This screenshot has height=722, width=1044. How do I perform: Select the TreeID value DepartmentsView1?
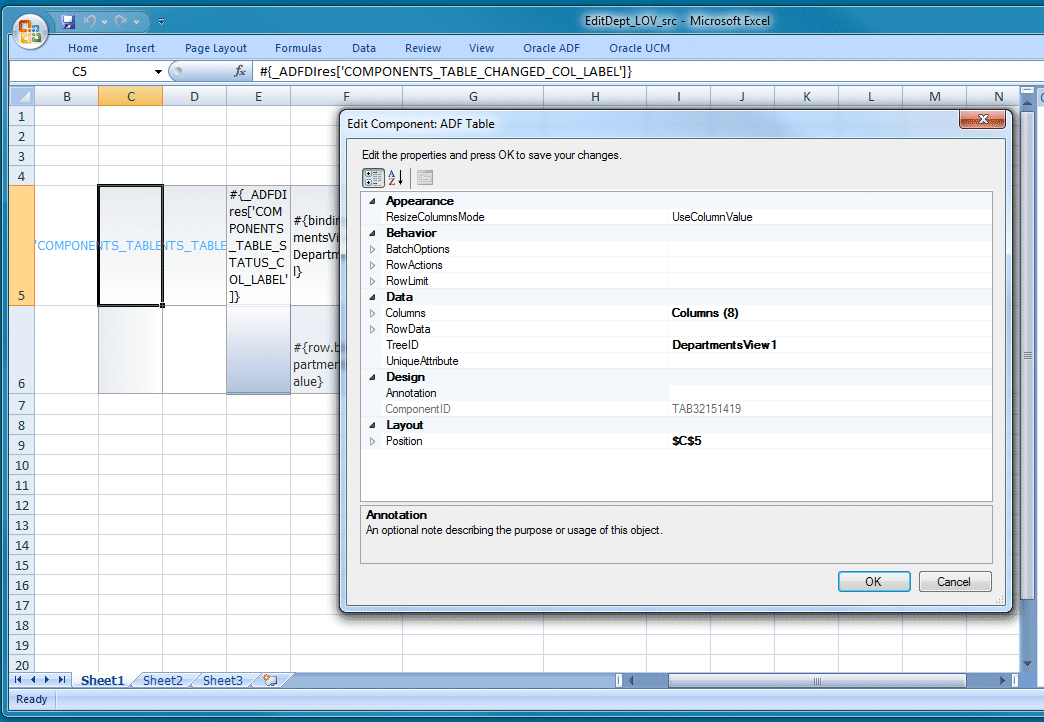click(724, 345)
